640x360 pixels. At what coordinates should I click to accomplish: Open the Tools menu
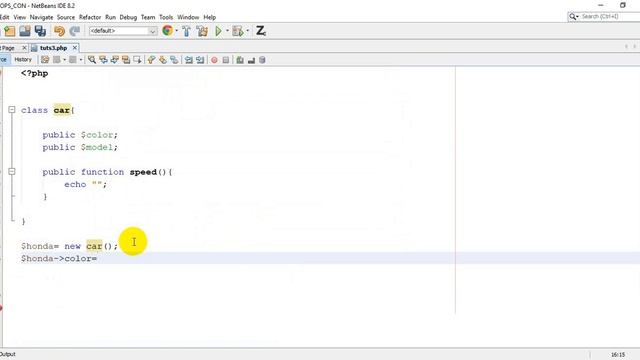point(166,17)
